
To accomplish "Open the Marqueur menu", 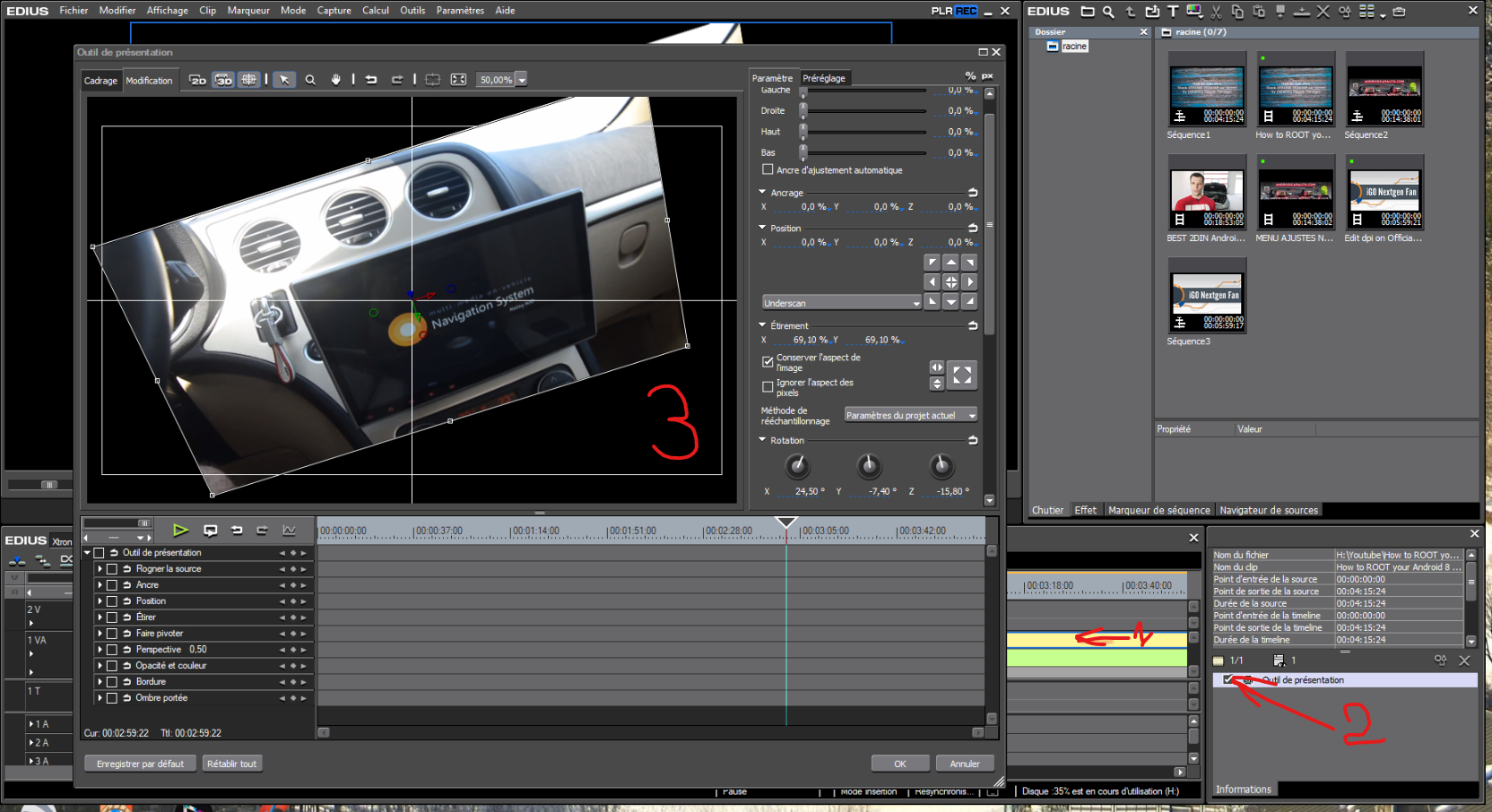I will tap(248, 11).
